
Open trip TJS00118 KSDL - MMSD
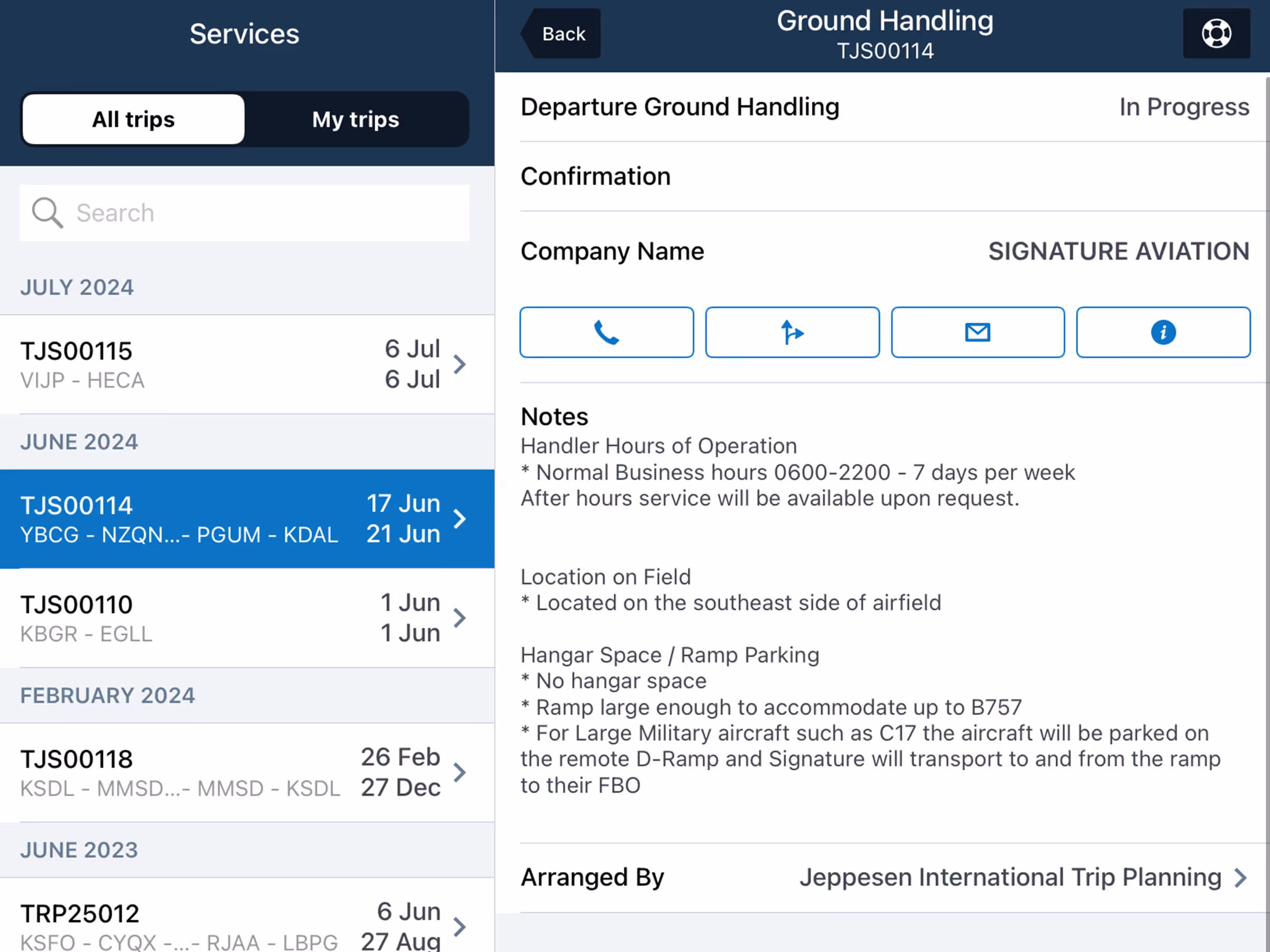[247, 772]
